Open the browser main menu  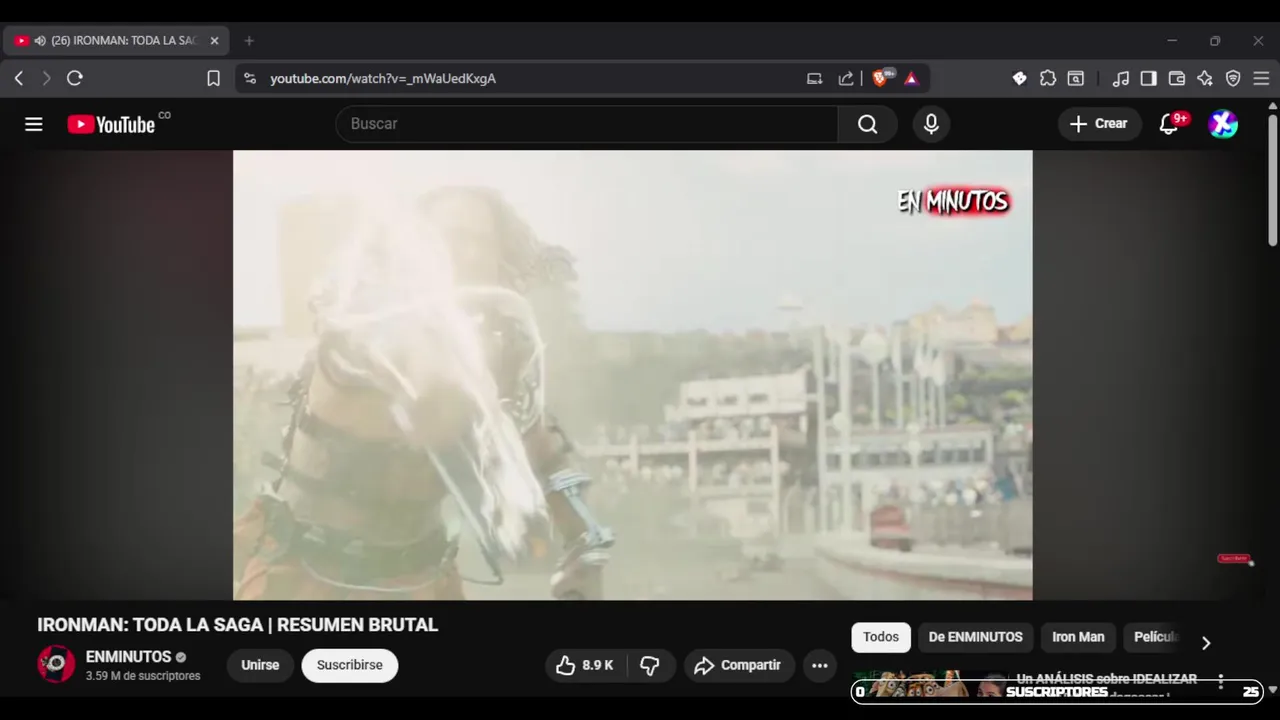[x=1261, y=78]
